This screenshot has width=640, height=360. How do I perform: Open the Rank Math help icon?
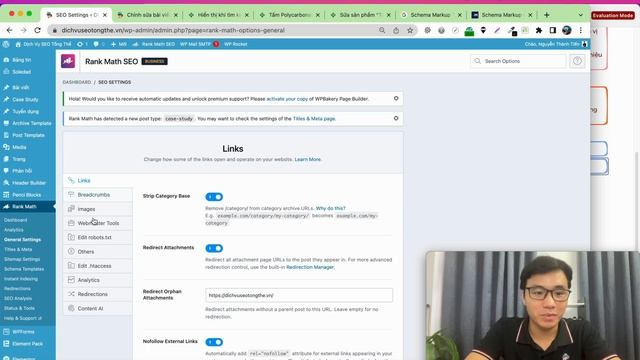577,61
